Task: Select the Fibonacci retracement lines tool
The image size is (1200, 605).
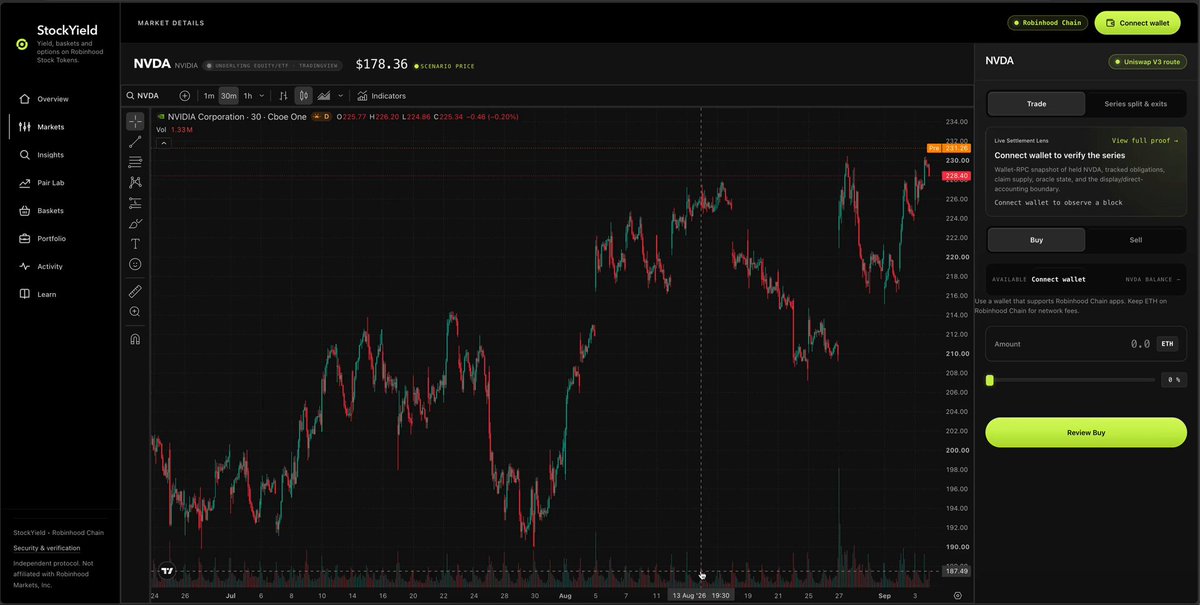Action: (135, 162)
